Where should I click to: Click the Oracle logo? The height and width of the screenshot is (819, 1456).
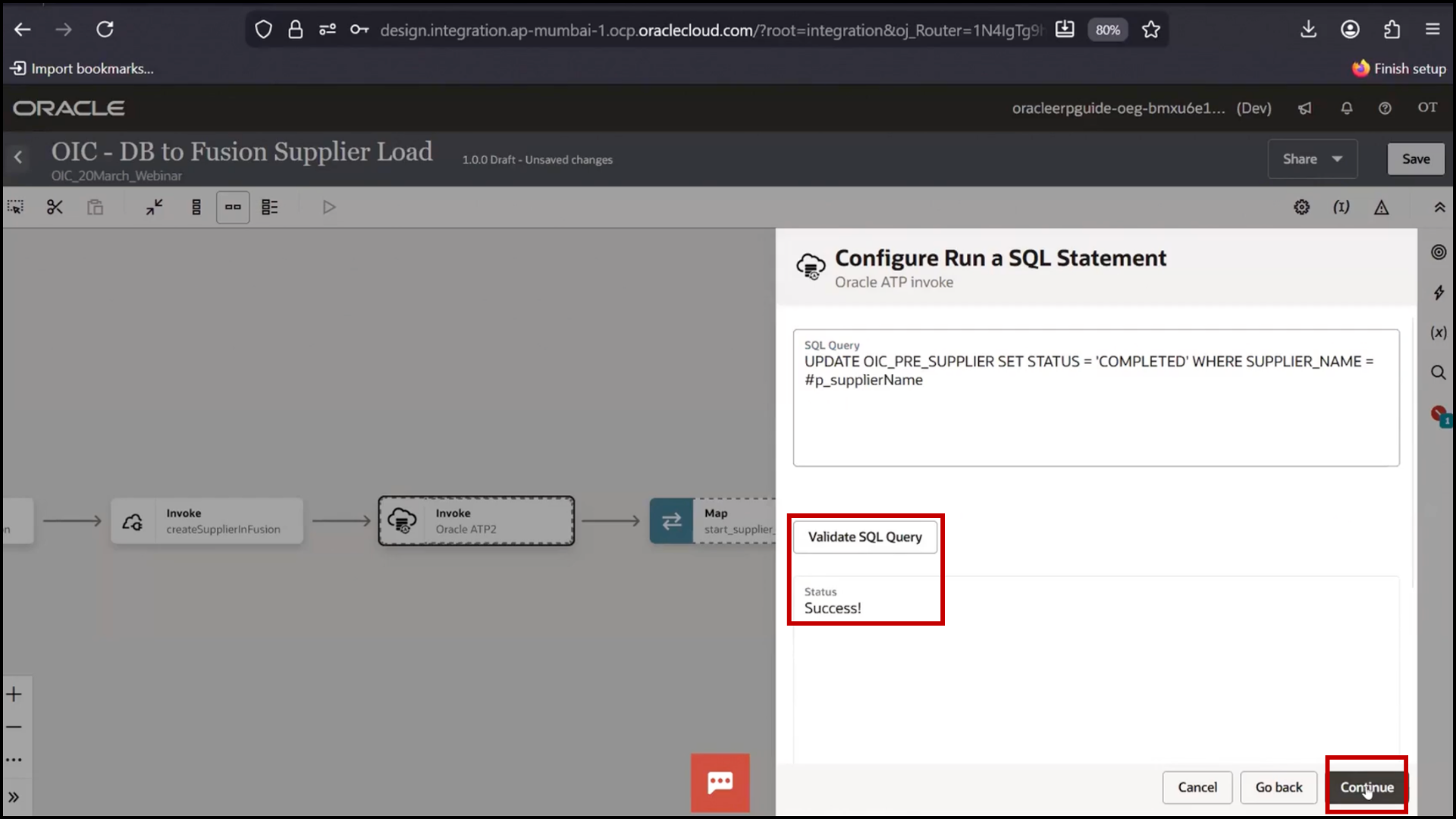[69, 108]
